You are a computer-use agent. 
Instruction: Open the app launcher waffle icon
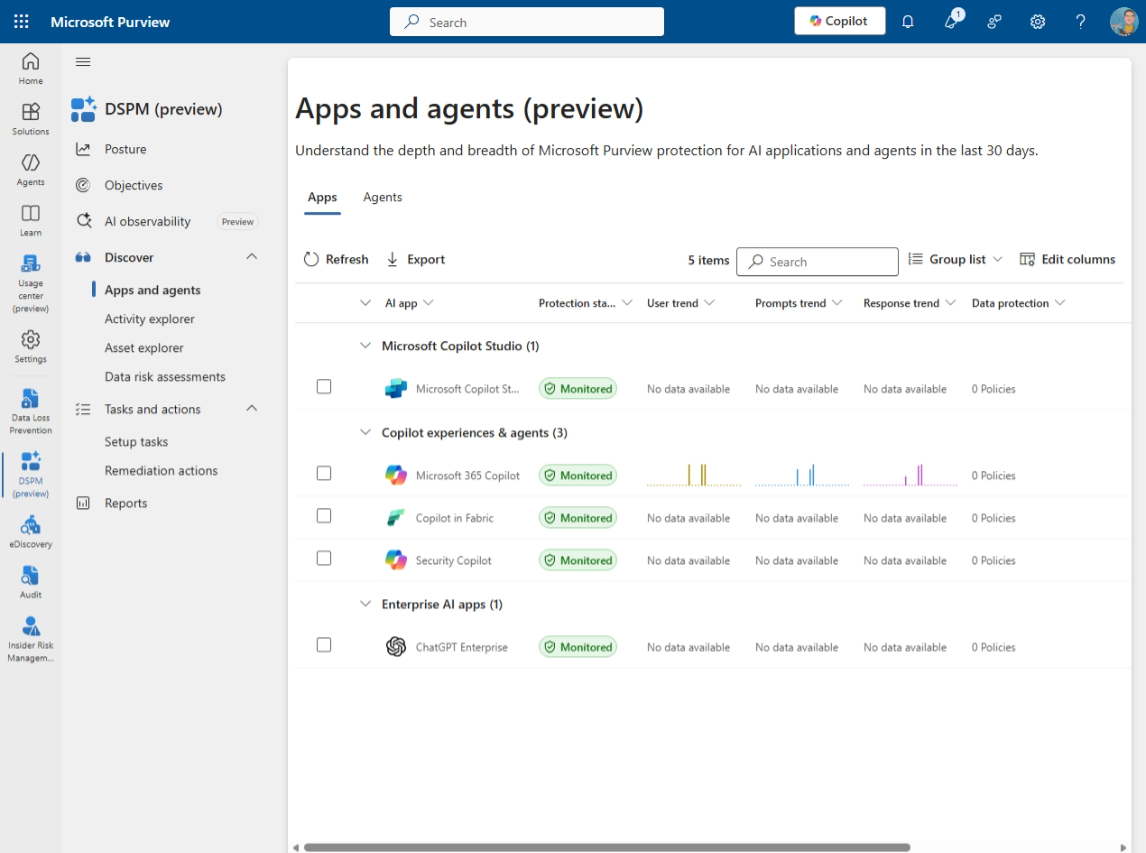pyautogui.click(x=21, y=21)
